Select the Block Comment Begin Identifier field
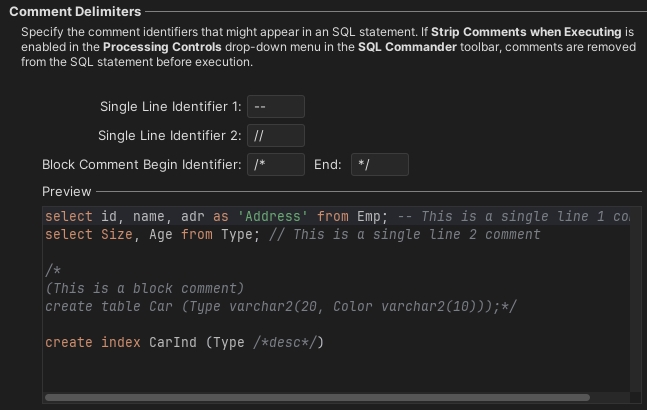The image size is (647, 410). 275,165
